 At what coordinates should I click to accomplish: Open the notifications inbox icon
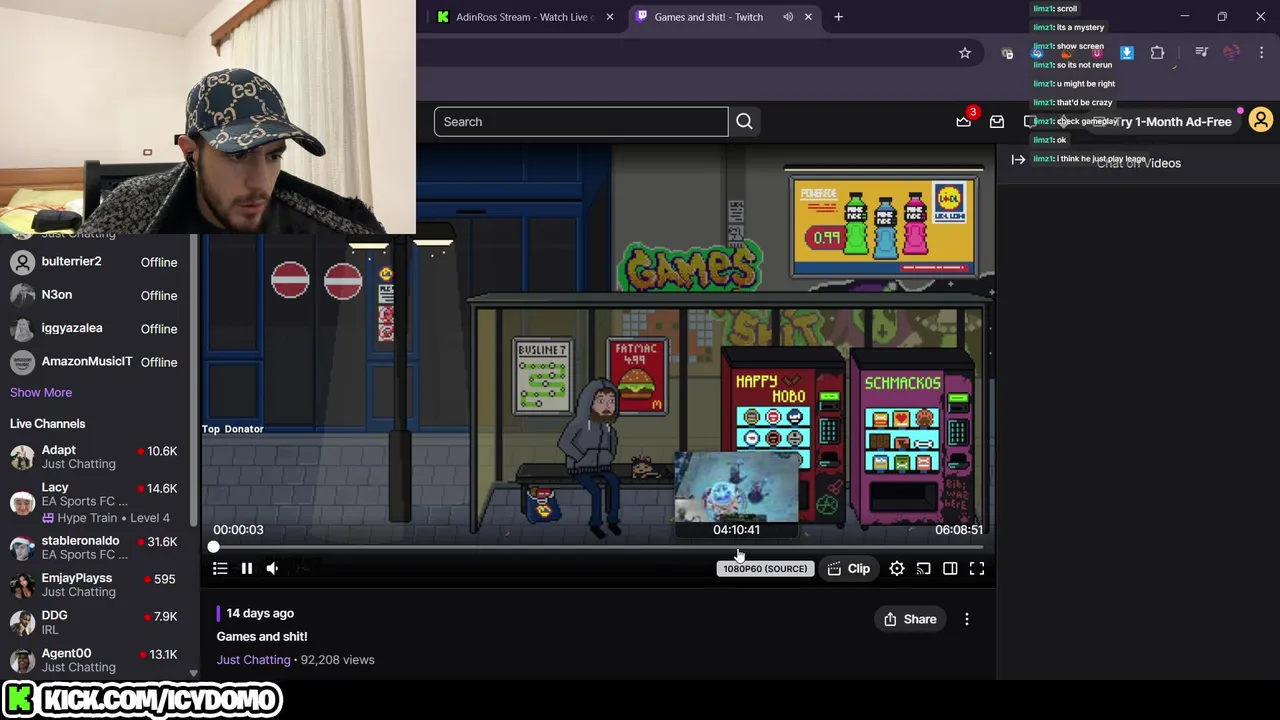(997, 121)
